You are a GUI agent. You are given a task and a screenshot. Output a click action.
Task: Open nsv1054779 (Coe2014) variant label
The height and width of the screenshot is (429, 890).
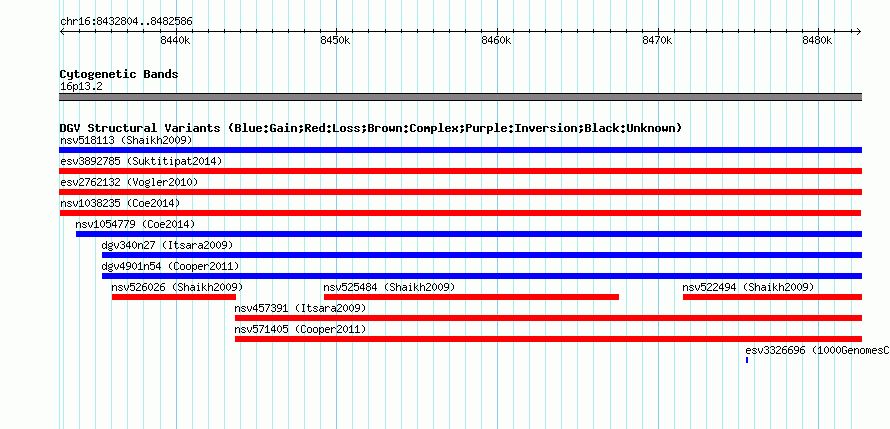coord(135,224)
